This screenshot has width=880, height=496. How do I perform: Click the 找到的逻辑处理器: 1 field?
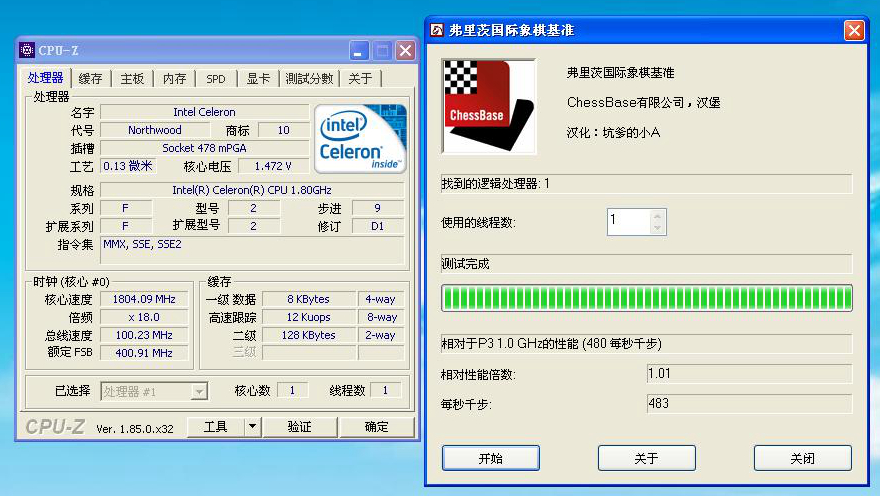coord(647,184)
